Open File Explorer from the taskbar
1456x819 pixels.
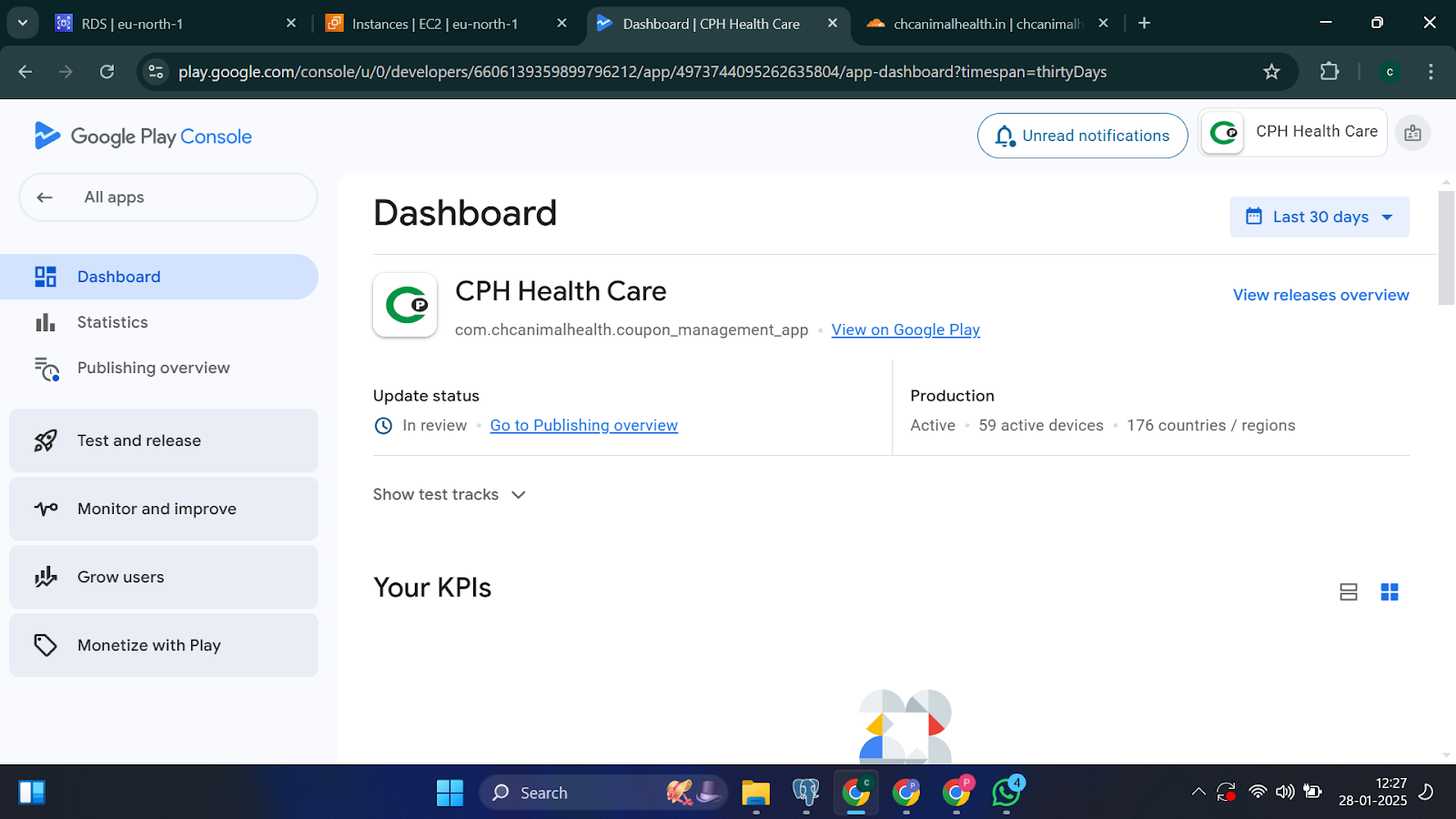755,793
